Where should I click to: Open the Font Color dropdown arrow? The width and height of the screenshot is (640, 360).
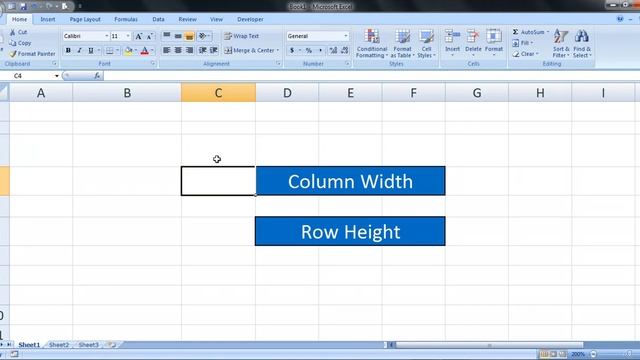pos(152,50)
